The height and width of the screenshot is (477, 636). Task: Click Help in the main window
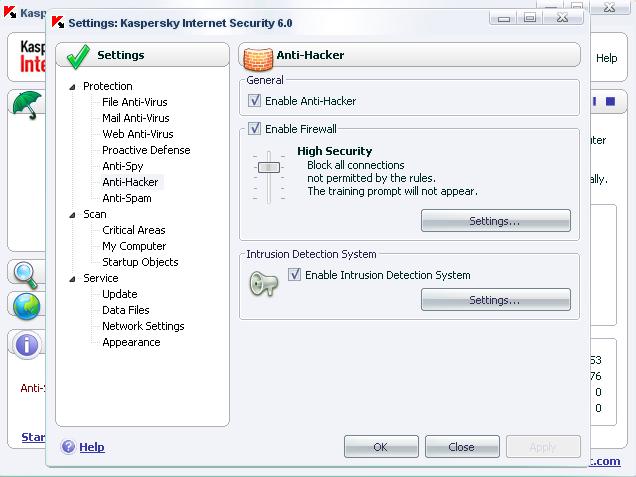[x=606, y=58]
